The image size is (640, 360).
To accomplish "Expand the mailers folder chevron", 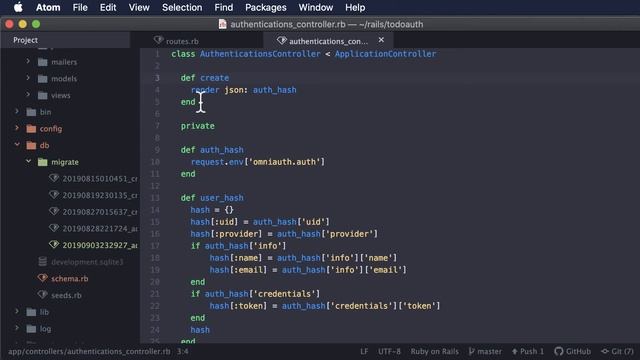I will point(28,61).
